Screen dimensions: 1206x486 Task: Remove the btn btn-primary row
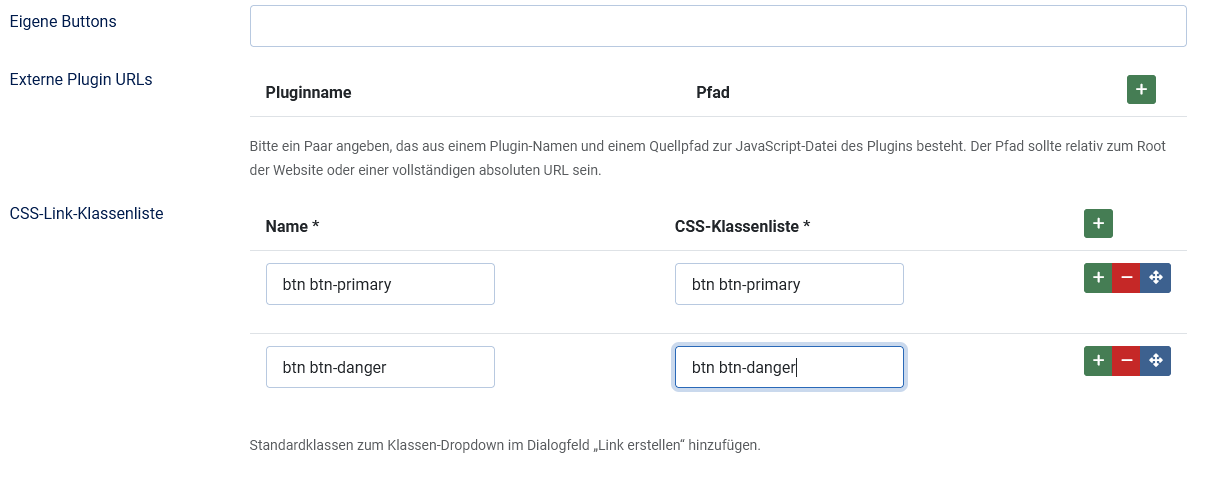click(x=1127, y=278)
